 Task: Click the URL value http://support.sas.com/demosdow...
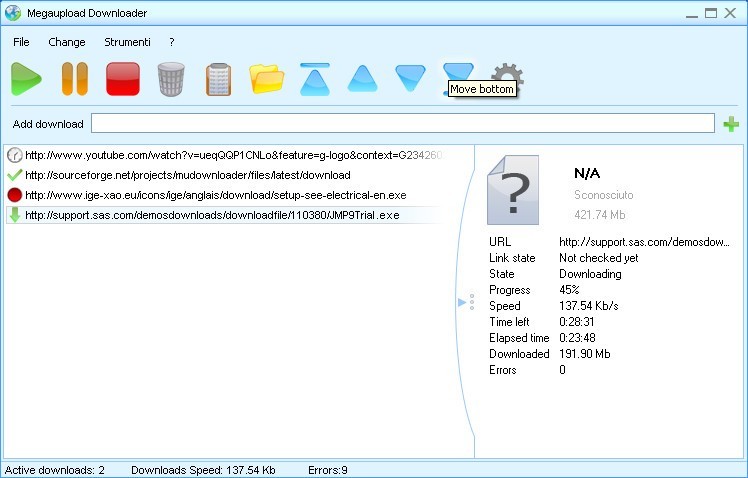[x=644, y=242]
